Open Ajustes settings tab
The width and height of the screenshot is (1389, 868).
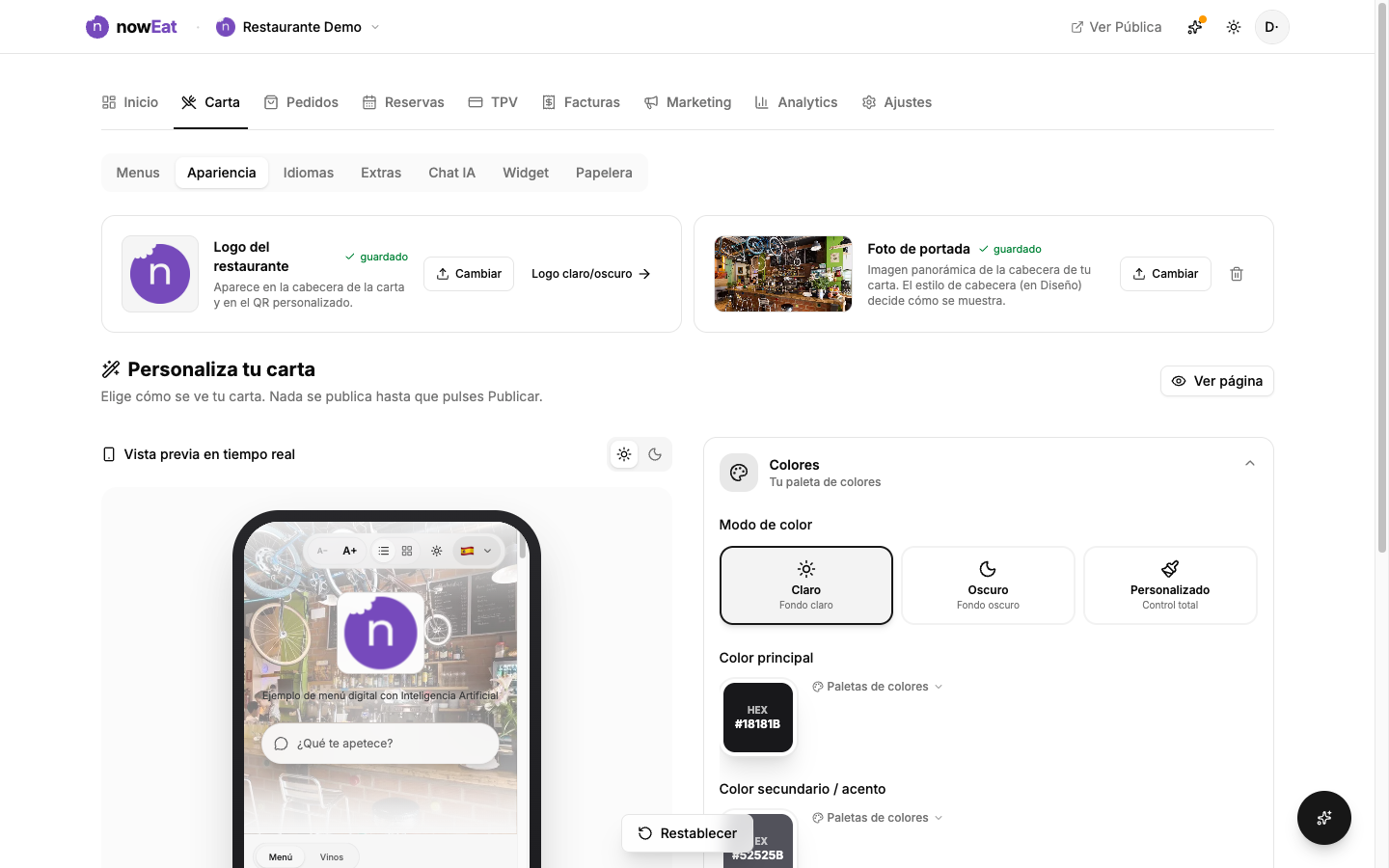coord(897,102)
